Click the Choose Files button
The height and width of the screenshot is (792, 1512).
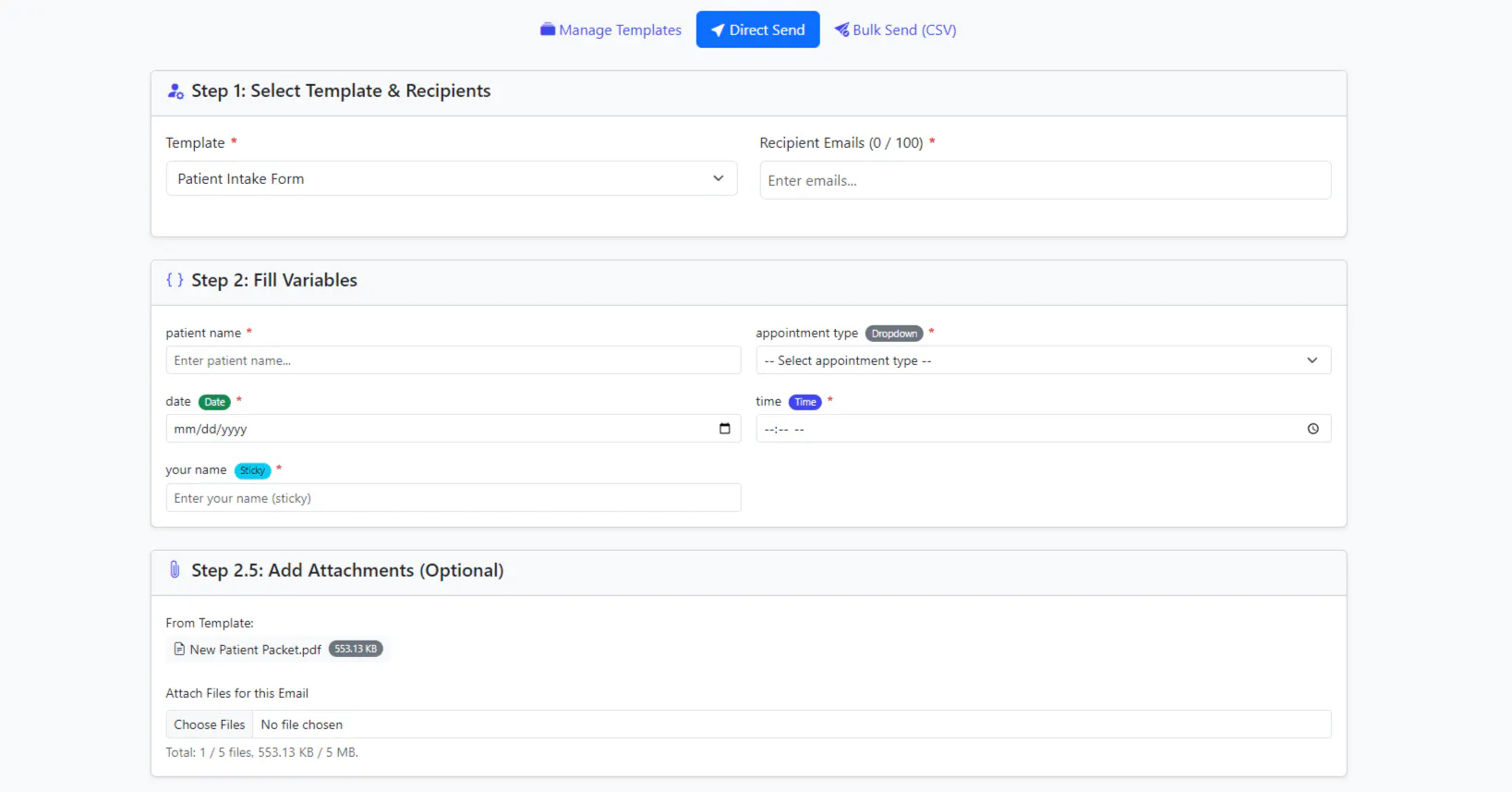pyautogui.click(x=210, y=725)
